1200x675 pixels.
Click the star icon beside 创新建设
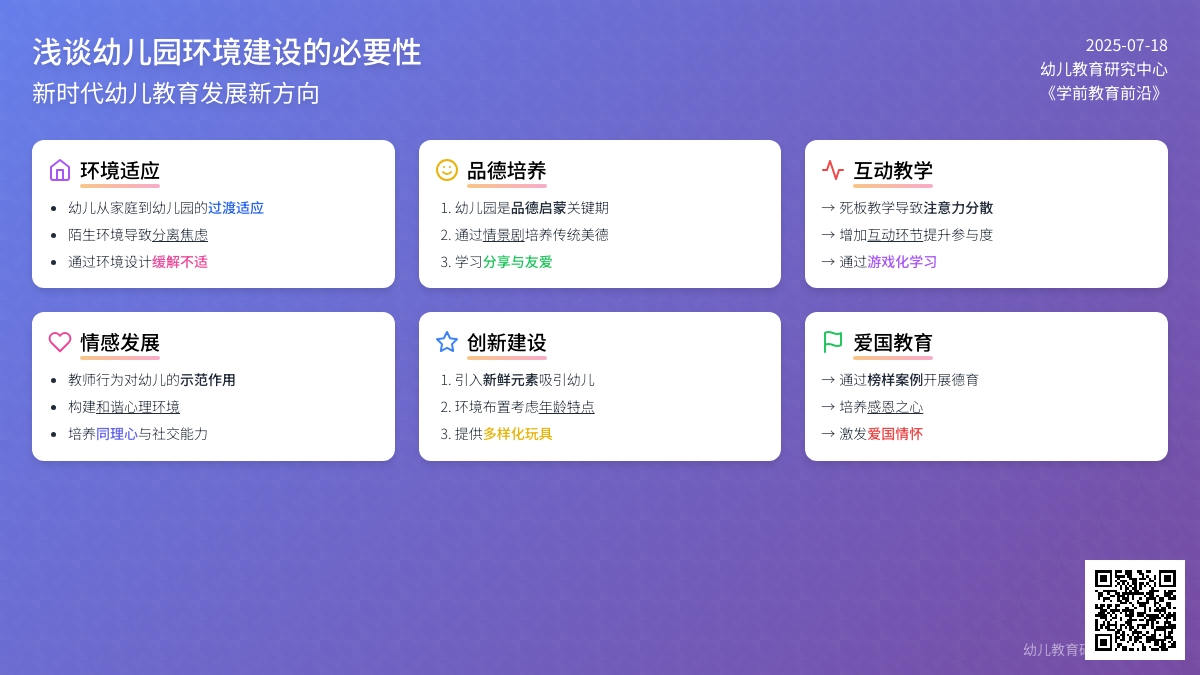click(447, 342)
